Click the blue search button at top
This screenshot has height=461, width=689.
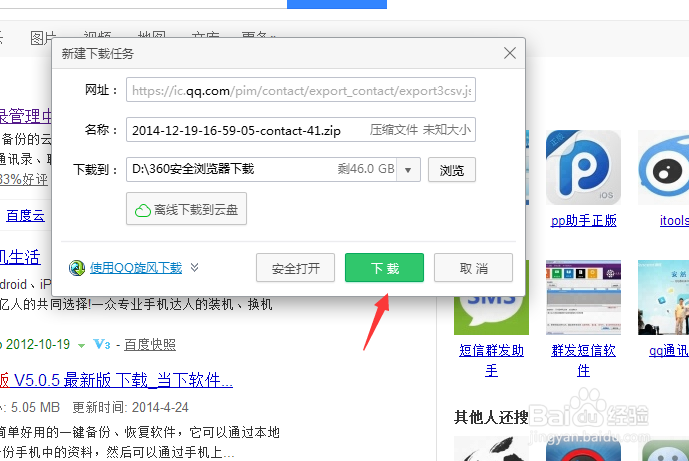point(337,4)
